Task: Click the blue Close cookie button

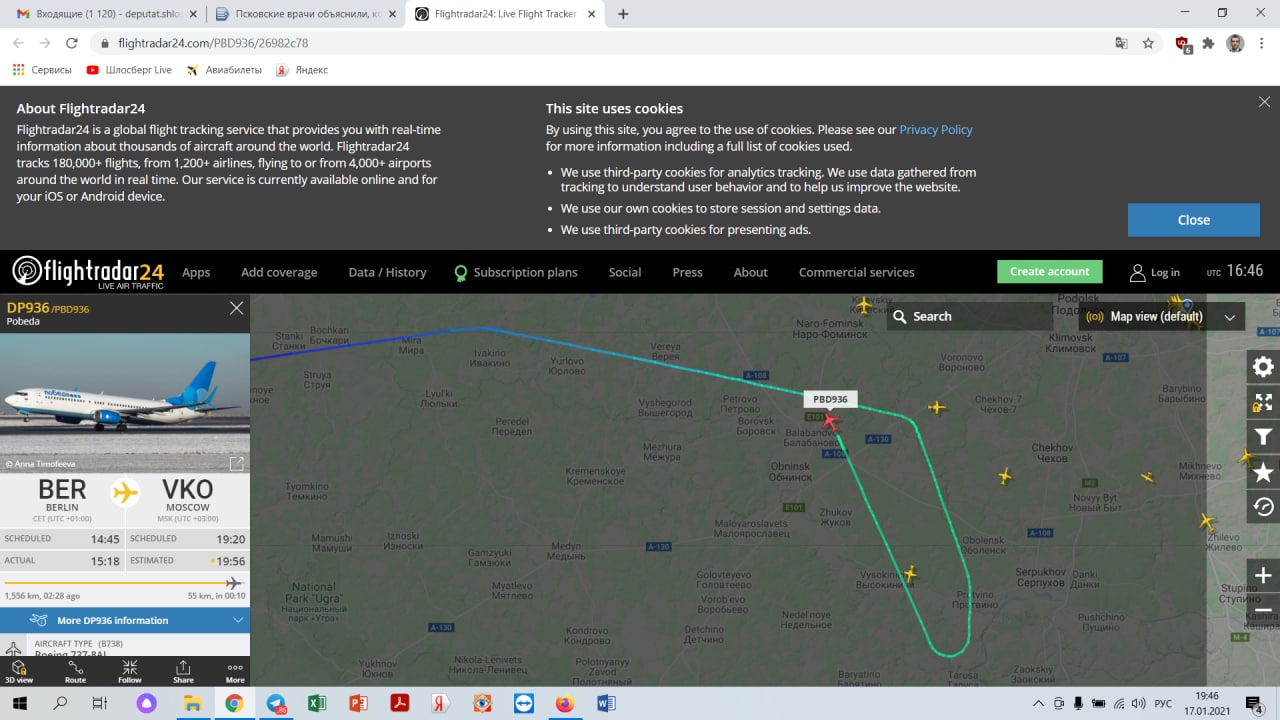Action: point(1193,220)
